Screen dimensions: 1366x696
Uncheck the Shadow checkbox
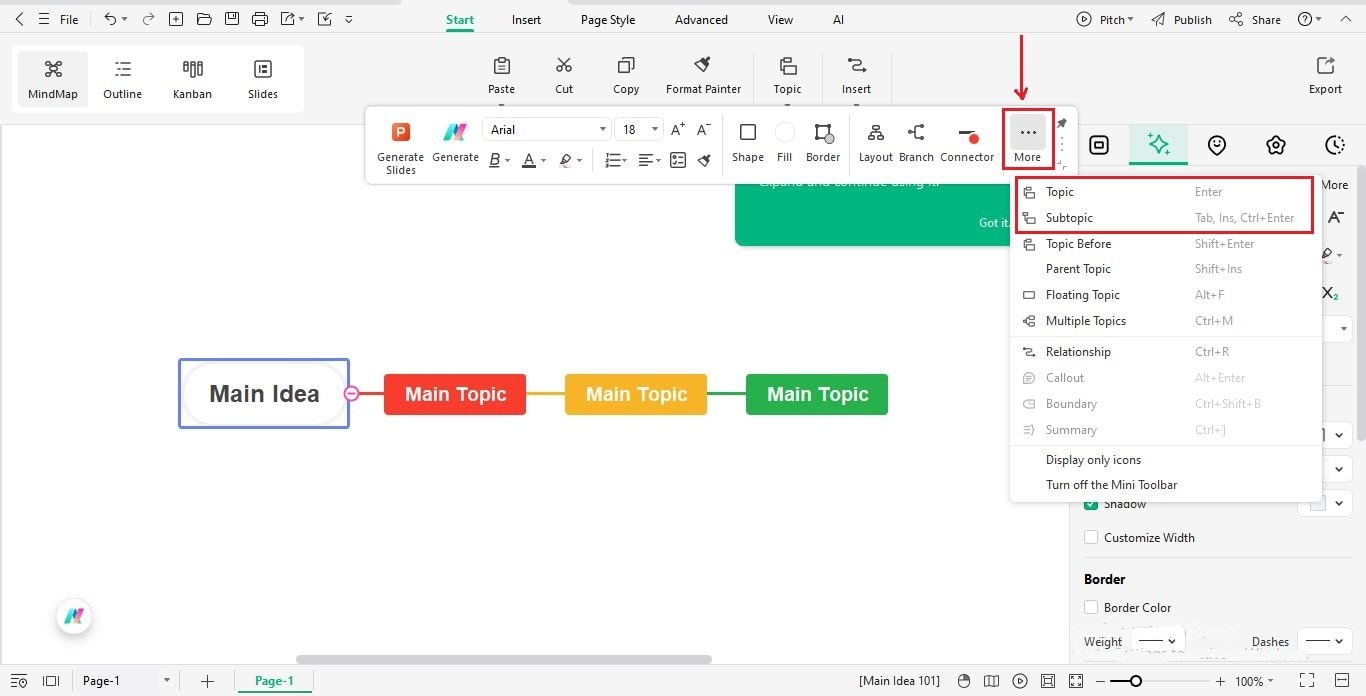coord(1091,504)
